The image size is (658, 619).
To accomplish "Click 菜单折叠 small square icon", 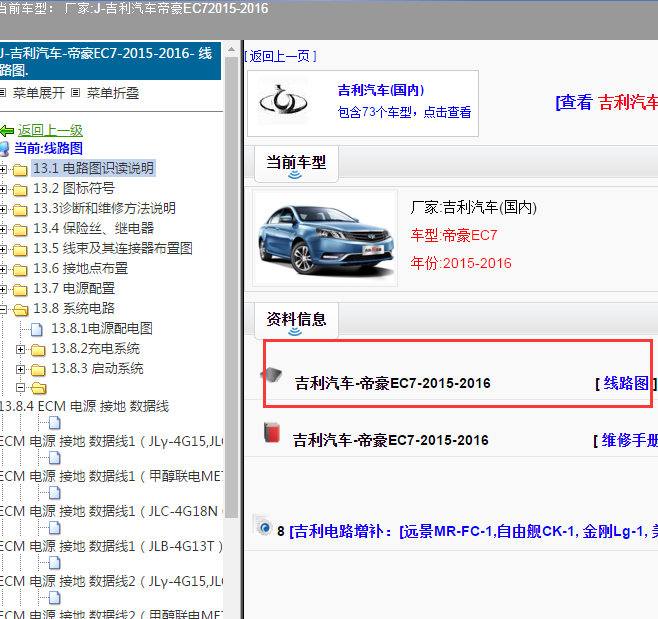I will pyautogui.click(x=75, y=93).
